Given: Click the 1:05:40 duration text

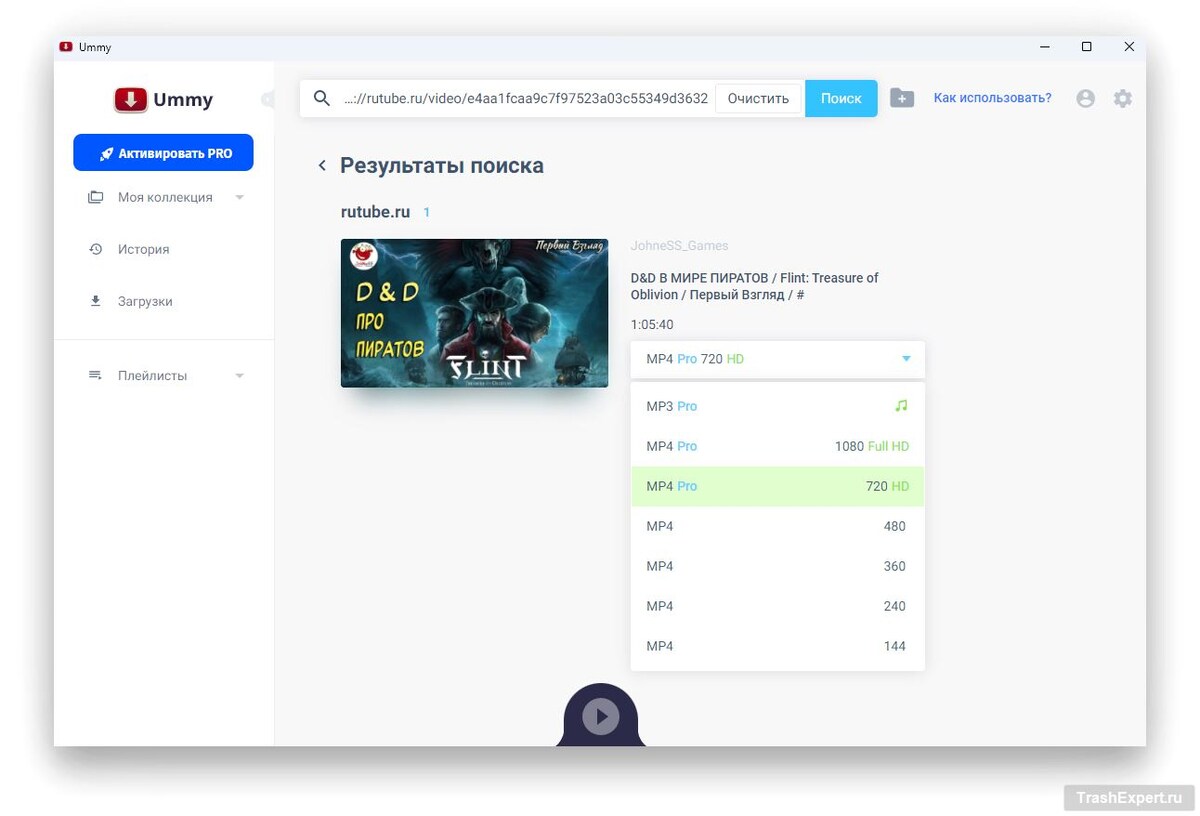Looking at the screenshot, I should tap(652, 325).
